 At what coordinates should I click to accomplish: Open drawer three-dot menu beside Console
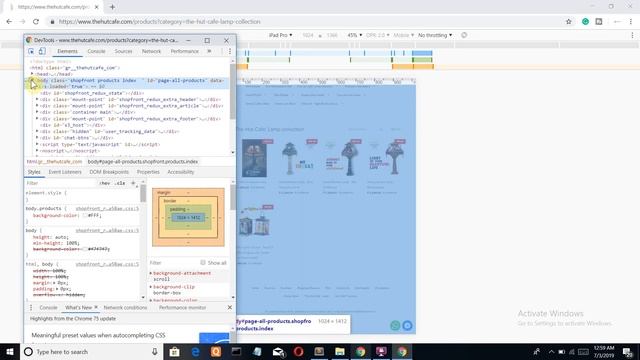click(31, 307)
